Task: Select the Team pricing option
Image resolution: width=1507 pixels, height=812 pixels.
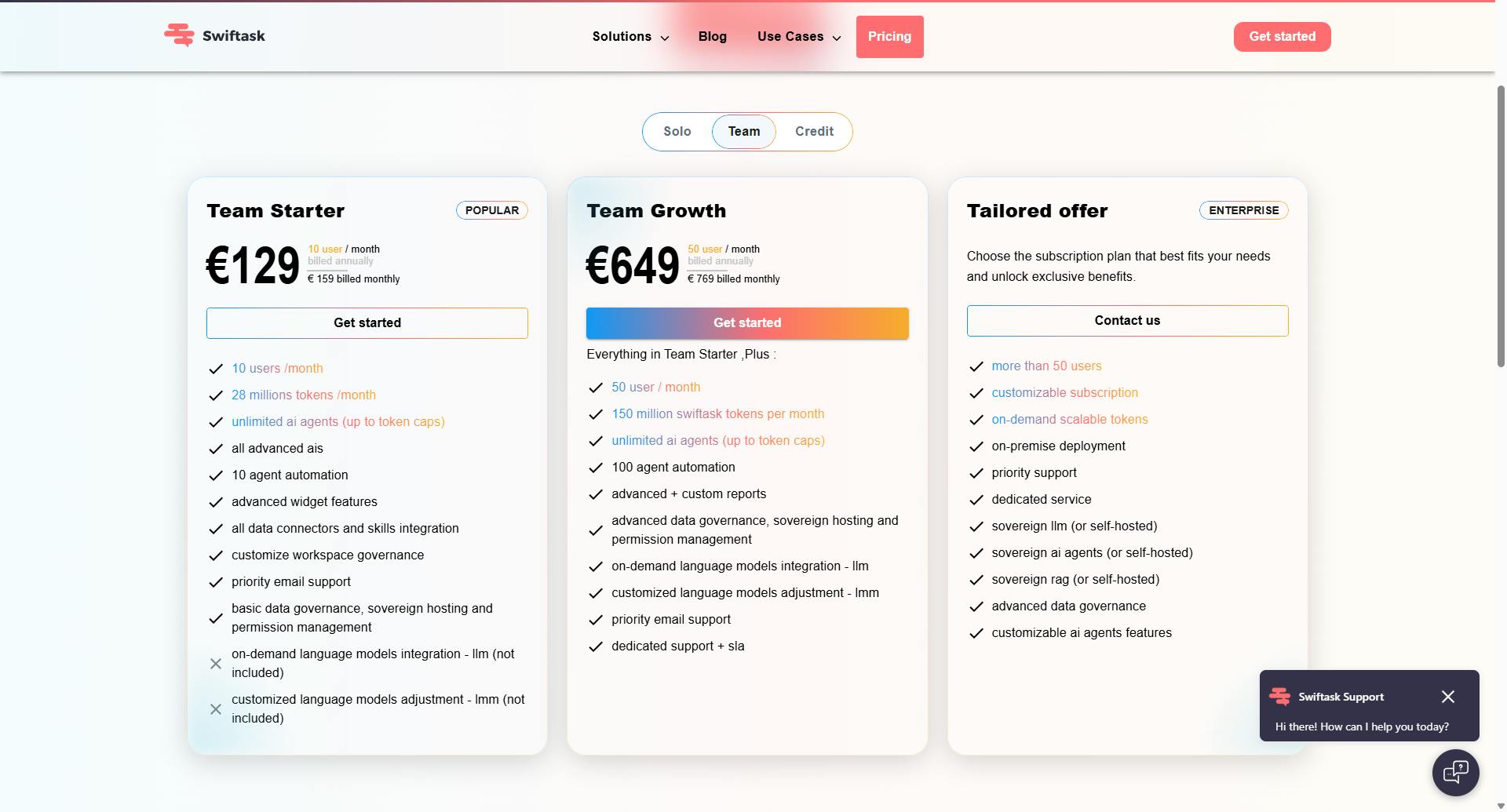Action: (x=743, y=131)
